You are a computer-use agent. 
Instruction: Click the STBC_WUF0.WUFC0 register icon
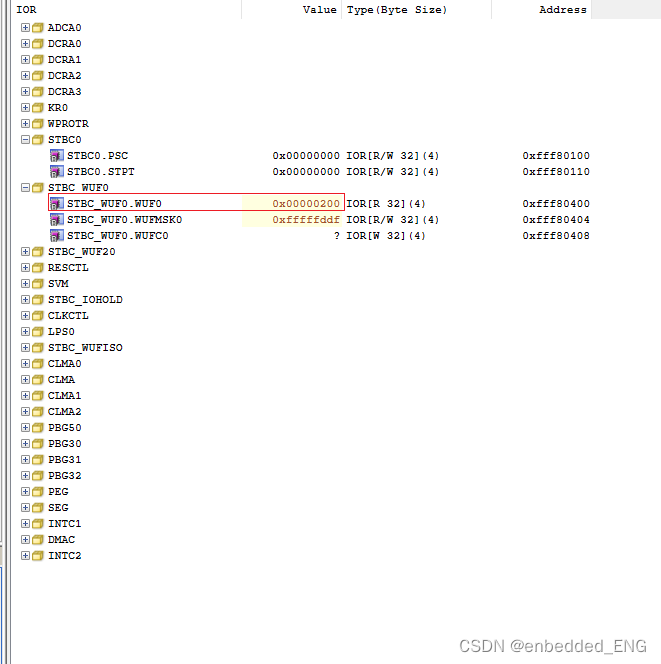coord(56,236)
